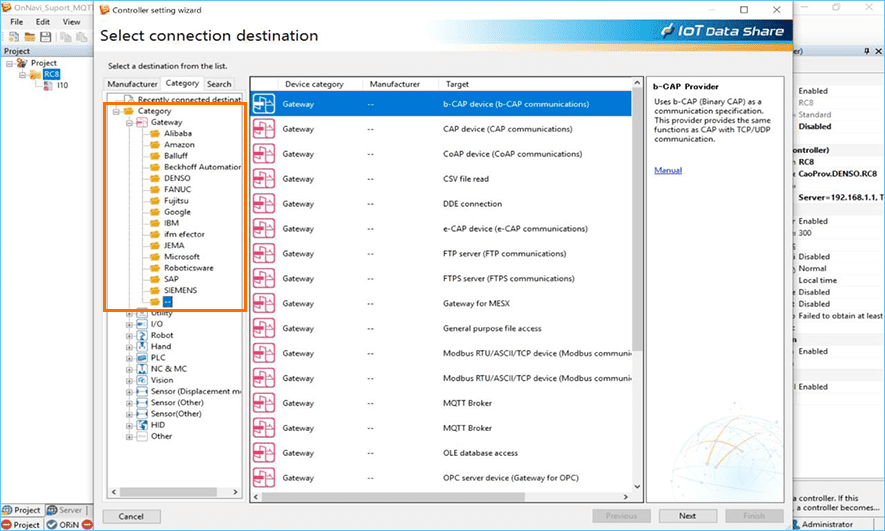Click the CAP device row icon
This screenshot has height=531, width=885.
[x=264, y=129]
